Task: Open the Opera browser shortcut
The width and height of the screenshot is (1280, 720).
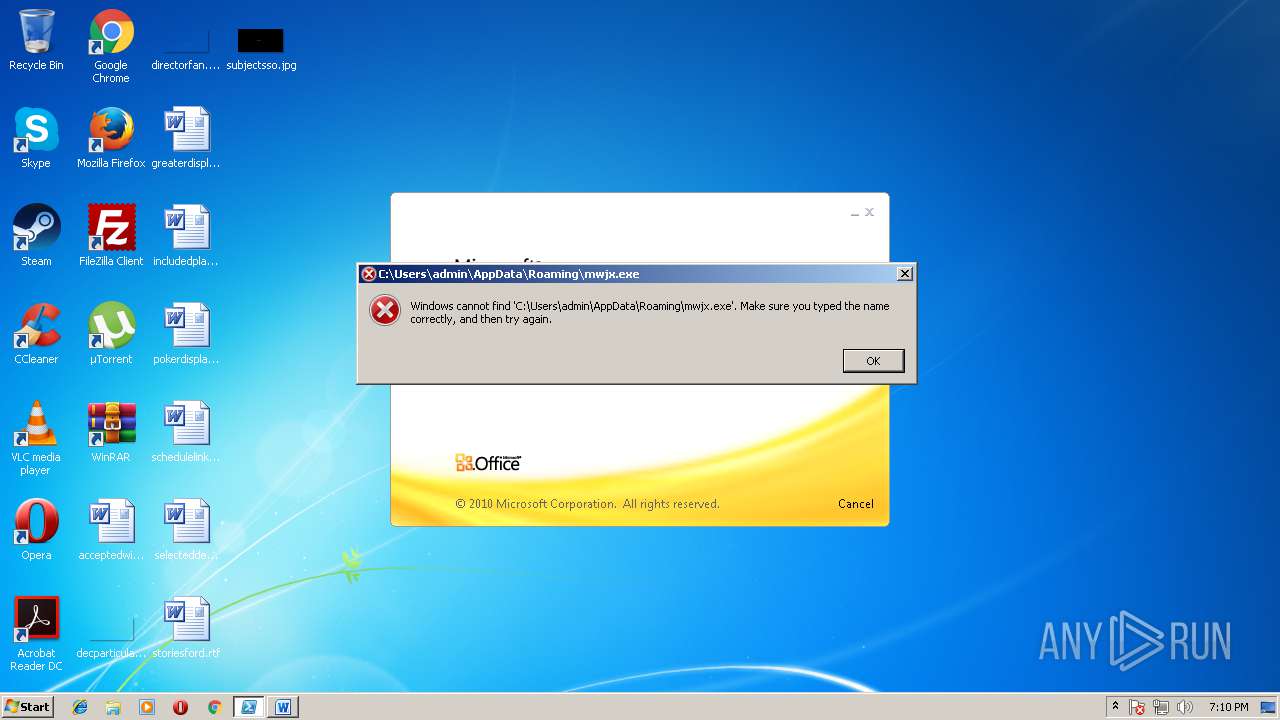Action: pos(36,530)
